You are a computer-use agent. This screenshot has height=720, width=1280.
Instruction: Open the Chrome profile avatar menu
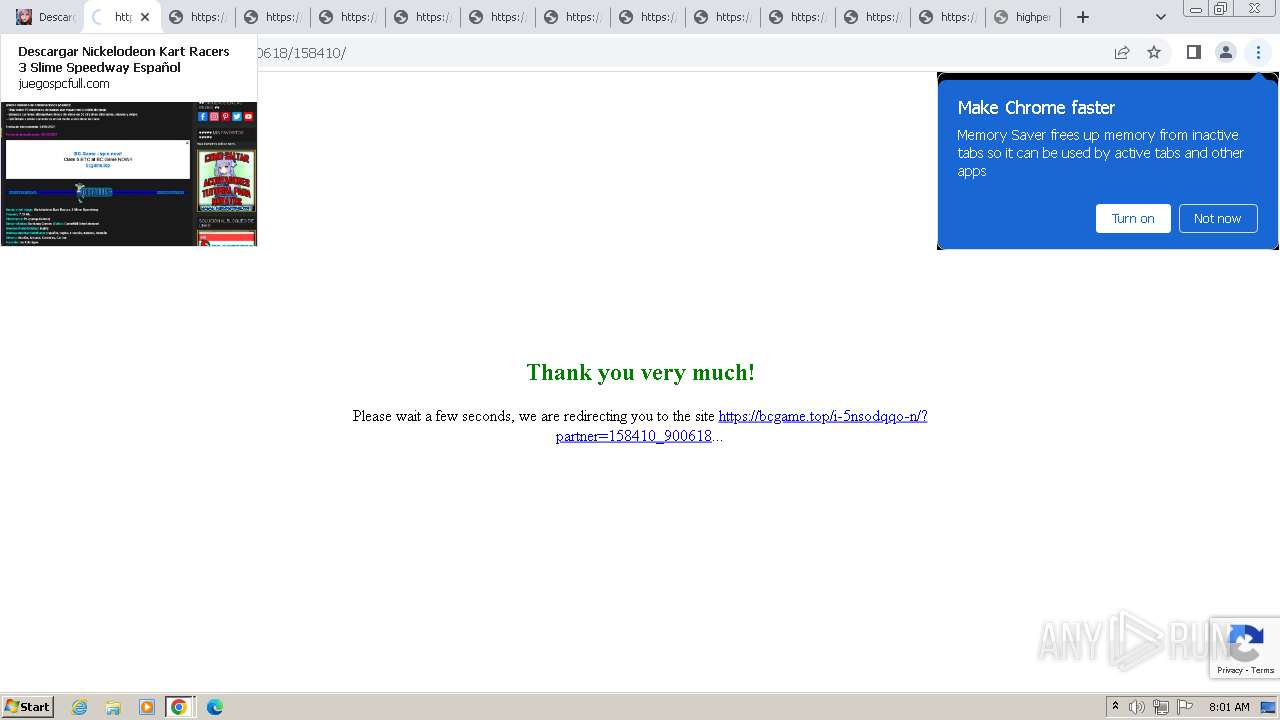[1225, 53]
